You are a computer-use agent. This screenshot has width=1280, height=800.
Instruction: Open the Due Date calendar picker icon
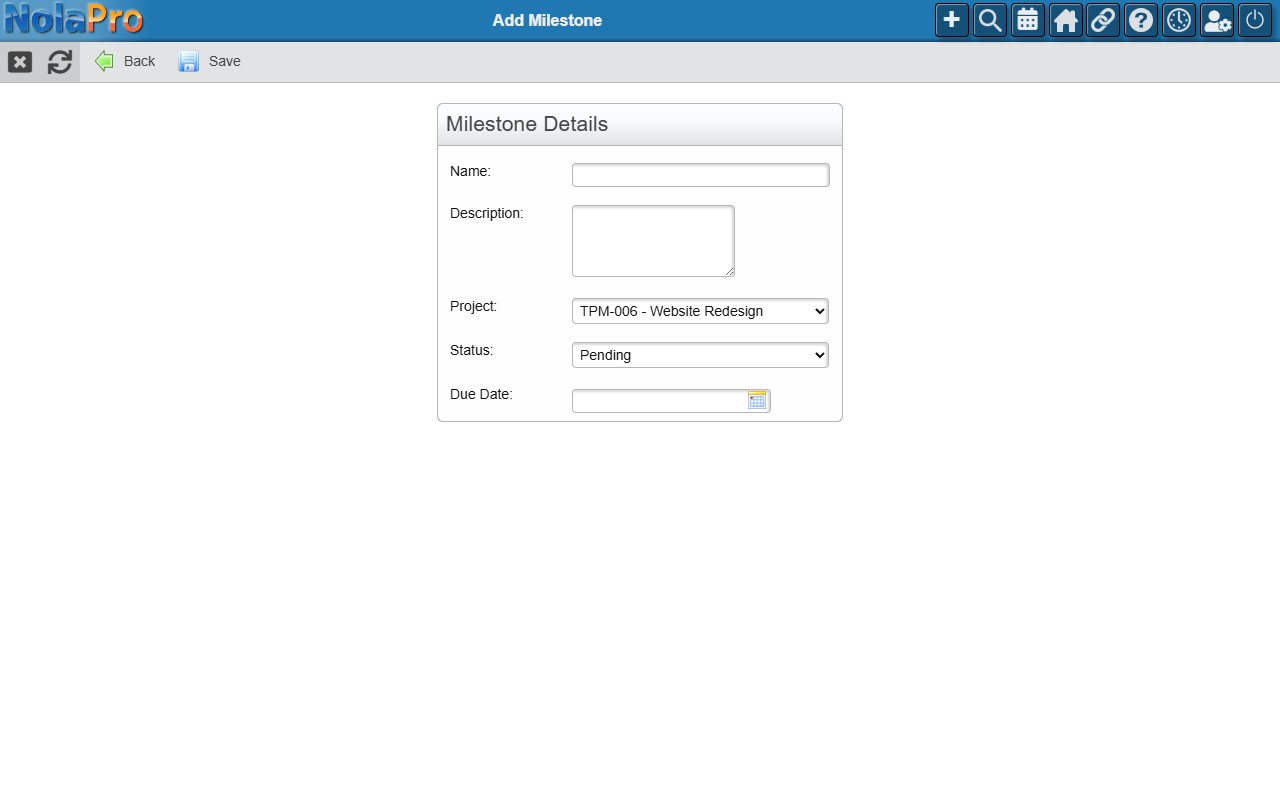pos(757,400)
